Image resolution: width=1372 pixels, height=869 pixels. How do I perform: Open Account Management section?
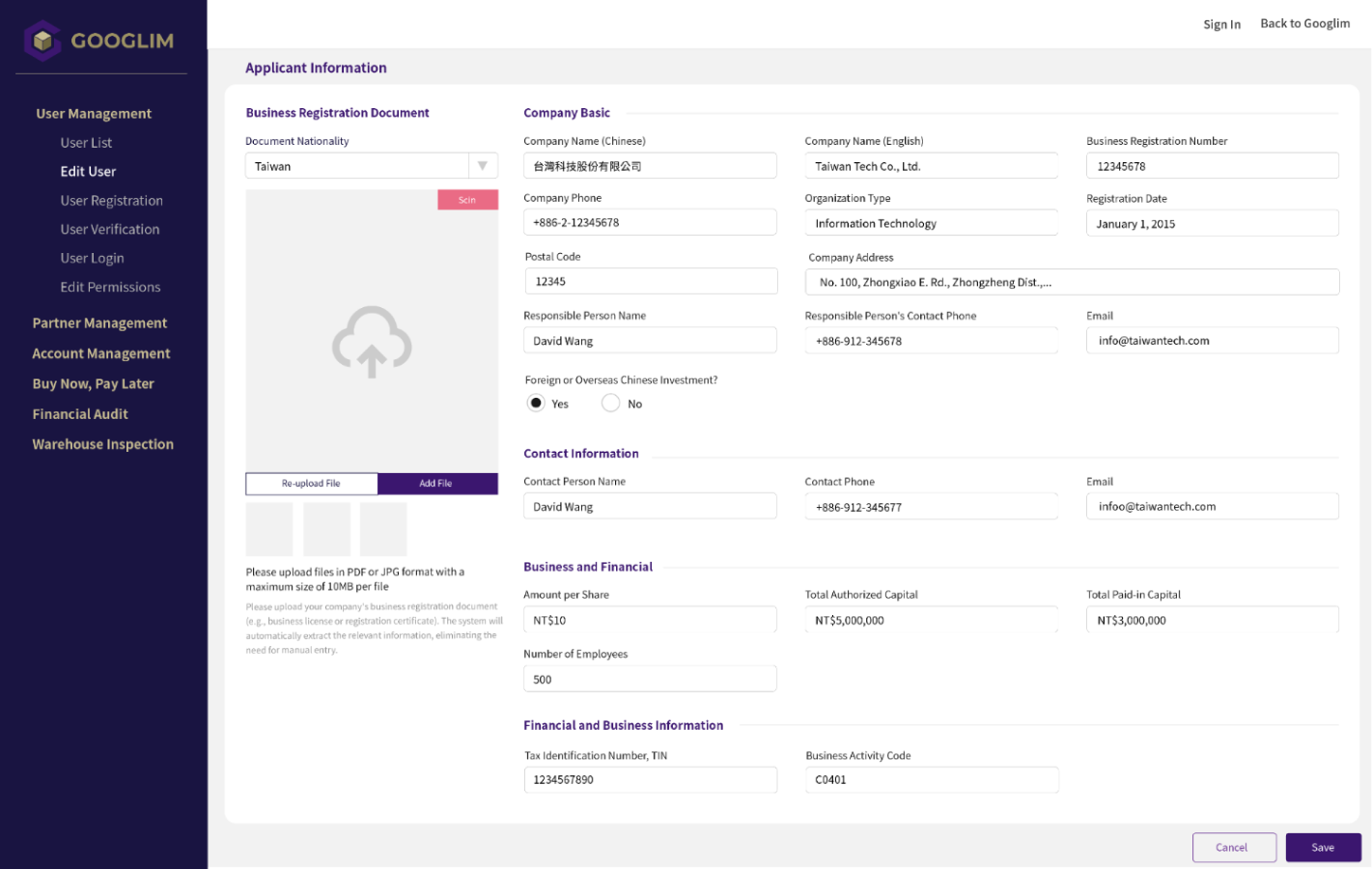click(x=101, y=353)
